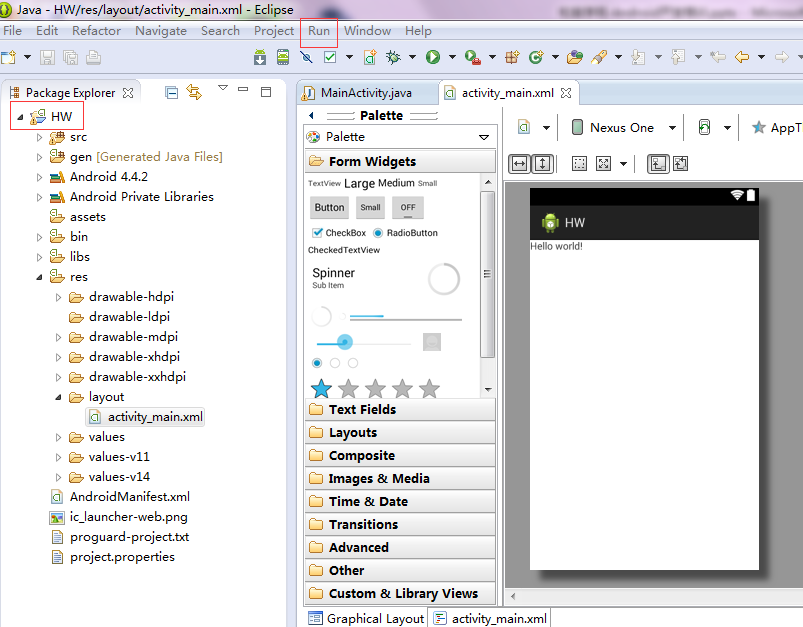Viewport: 803px width, 627px height.
Task: Open the Project menu
Action: pos(274,31)
